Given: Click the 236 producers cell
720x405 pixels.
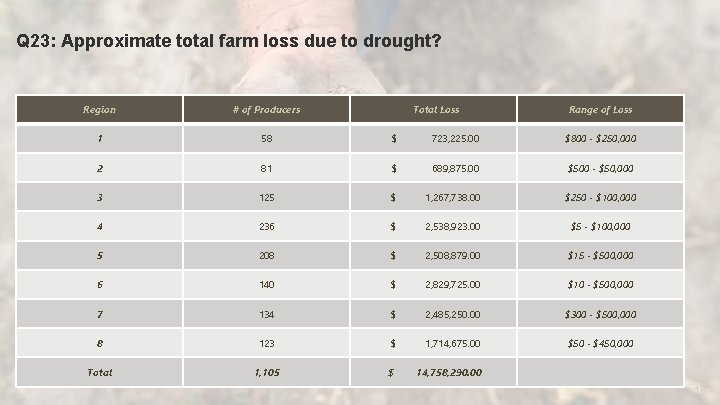Looking at the screenshot, I should (266, 227).
